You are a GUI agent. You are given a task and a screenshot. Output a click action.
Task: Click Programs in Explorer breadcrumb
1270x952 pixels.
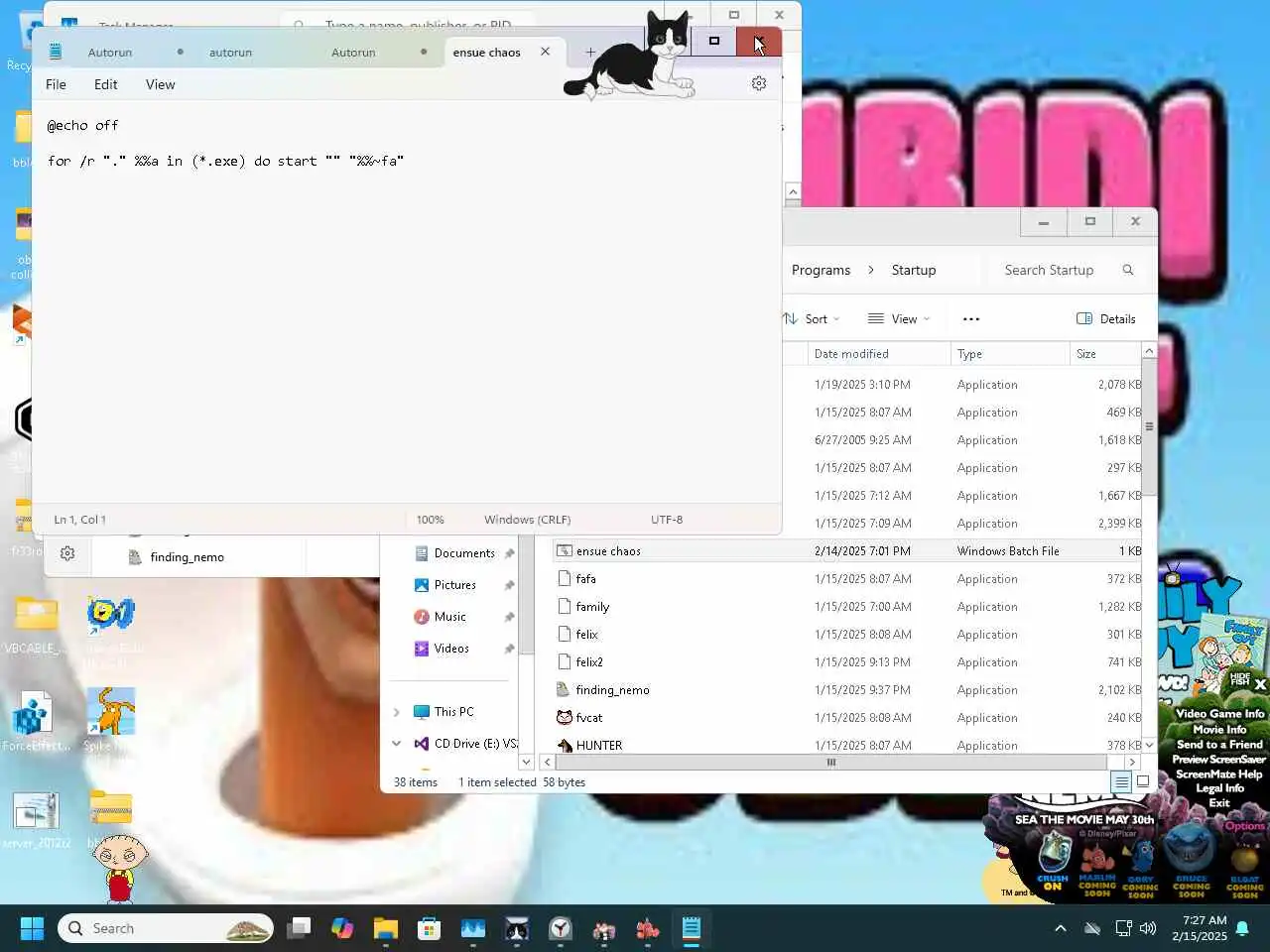coord(821,270)
